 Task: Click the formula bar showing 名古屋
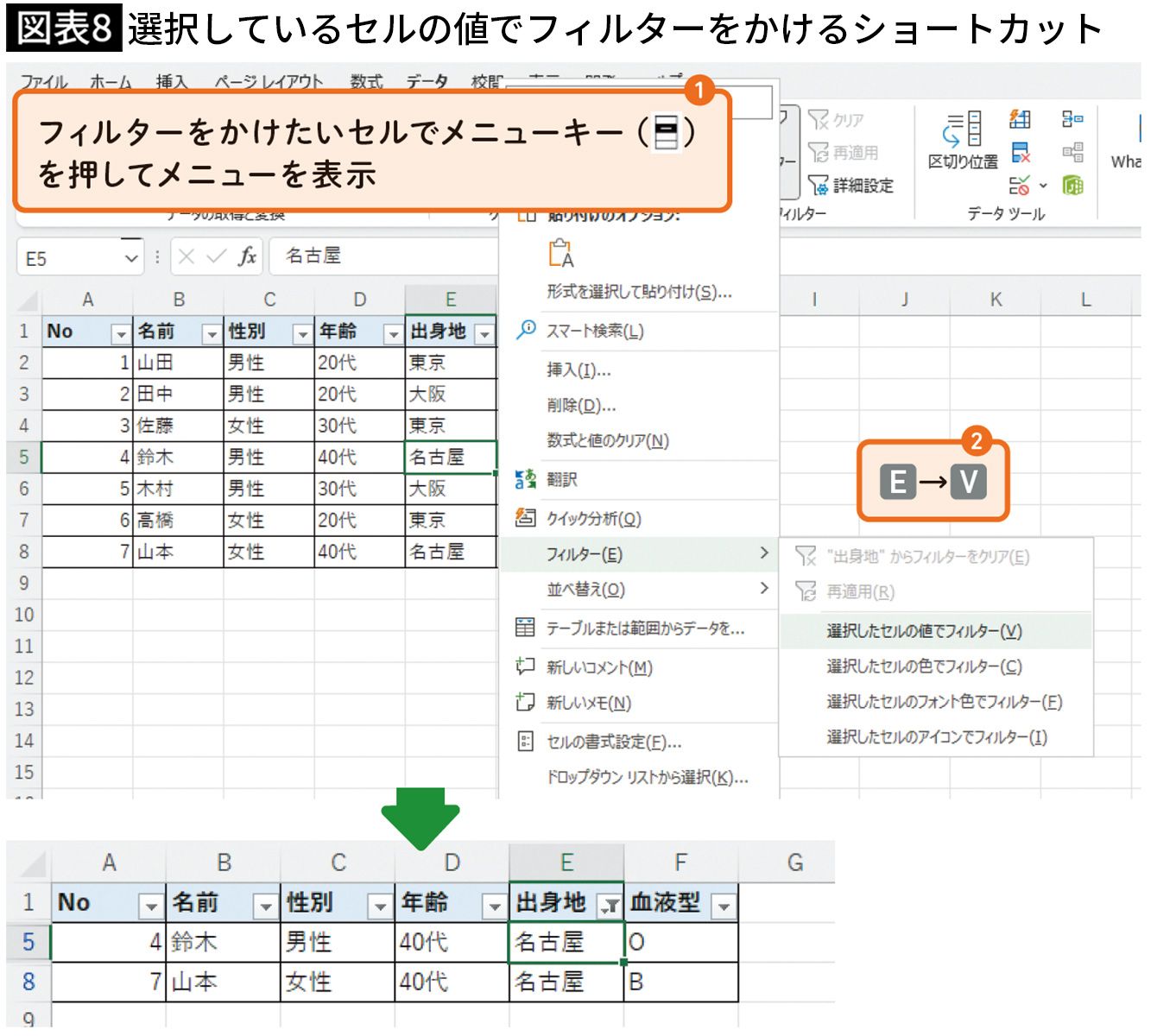coord(380,256)
